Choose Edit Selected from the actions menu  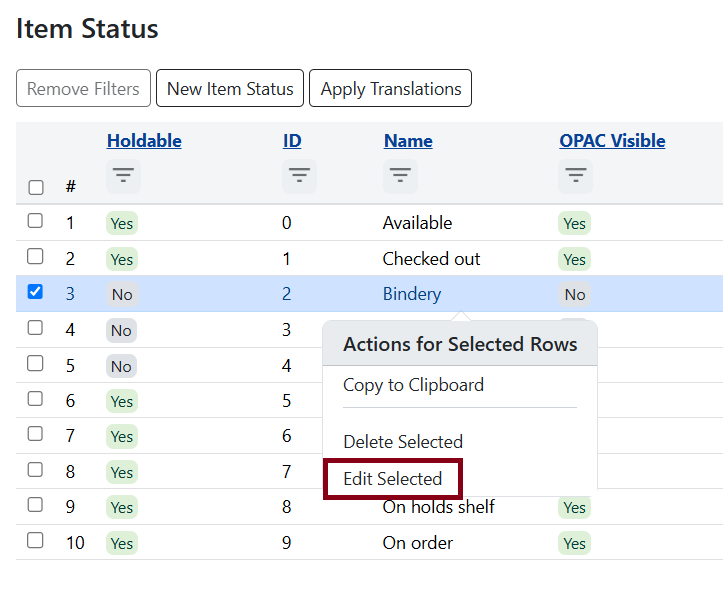point(392,479)
